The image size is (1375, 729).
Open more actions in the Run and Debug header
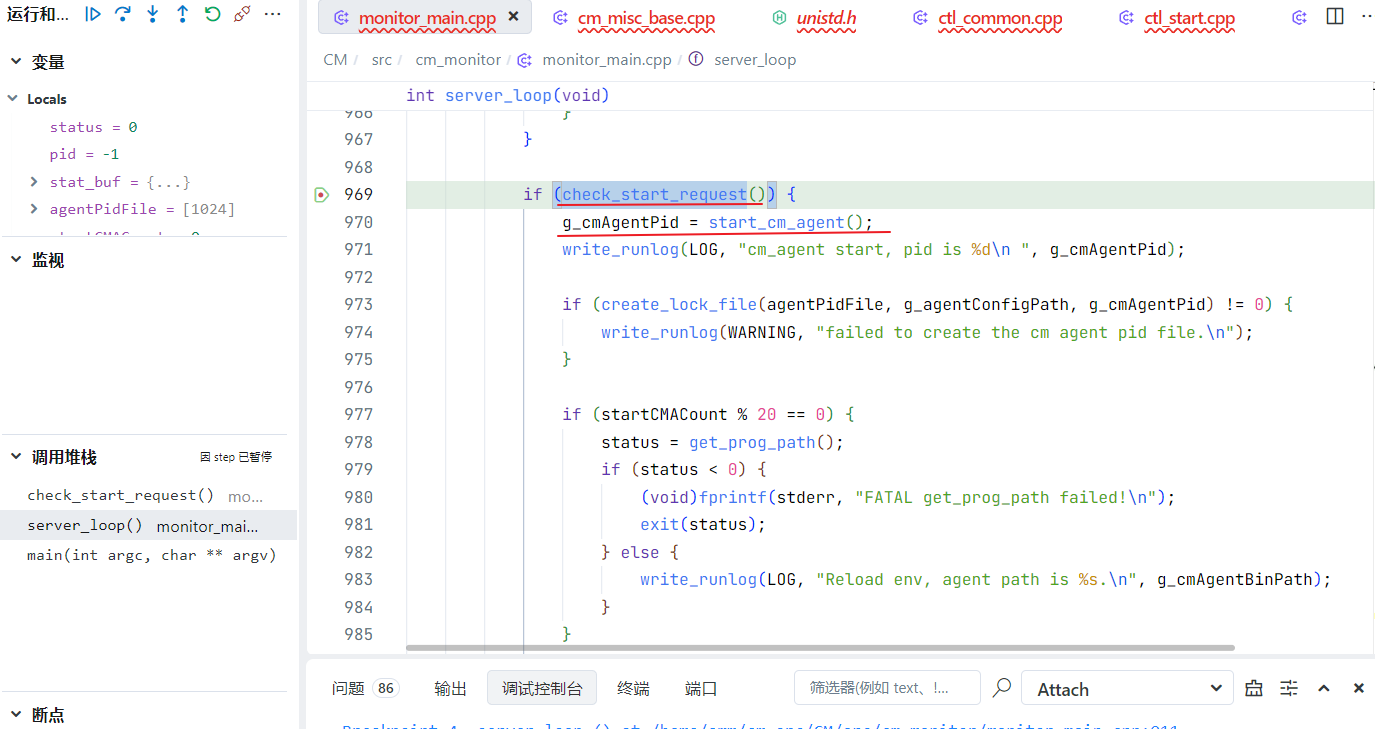click(x=272, y=14)
